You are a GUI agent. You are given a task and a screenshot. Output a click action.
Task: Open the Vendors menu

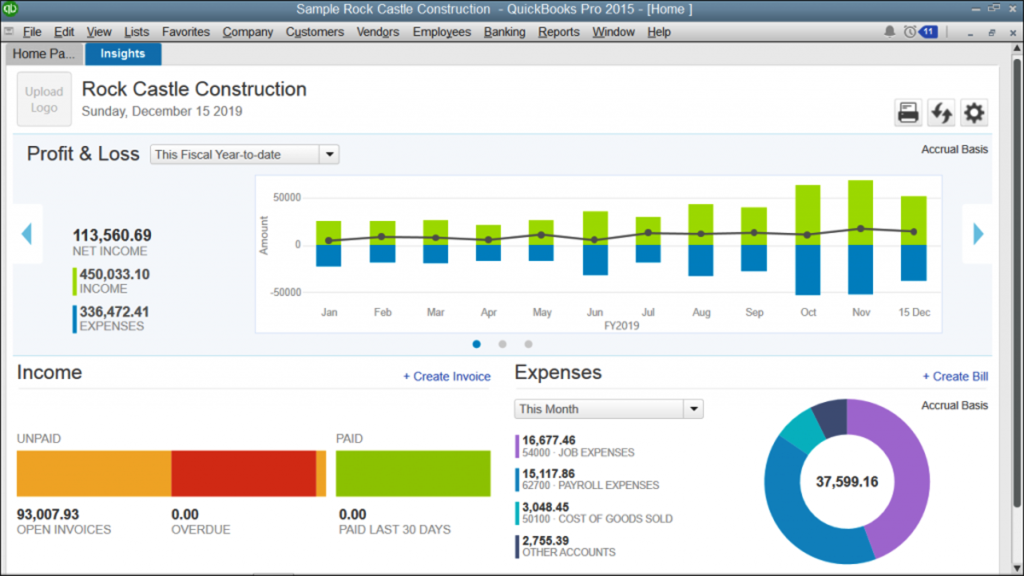pos(378,31)
